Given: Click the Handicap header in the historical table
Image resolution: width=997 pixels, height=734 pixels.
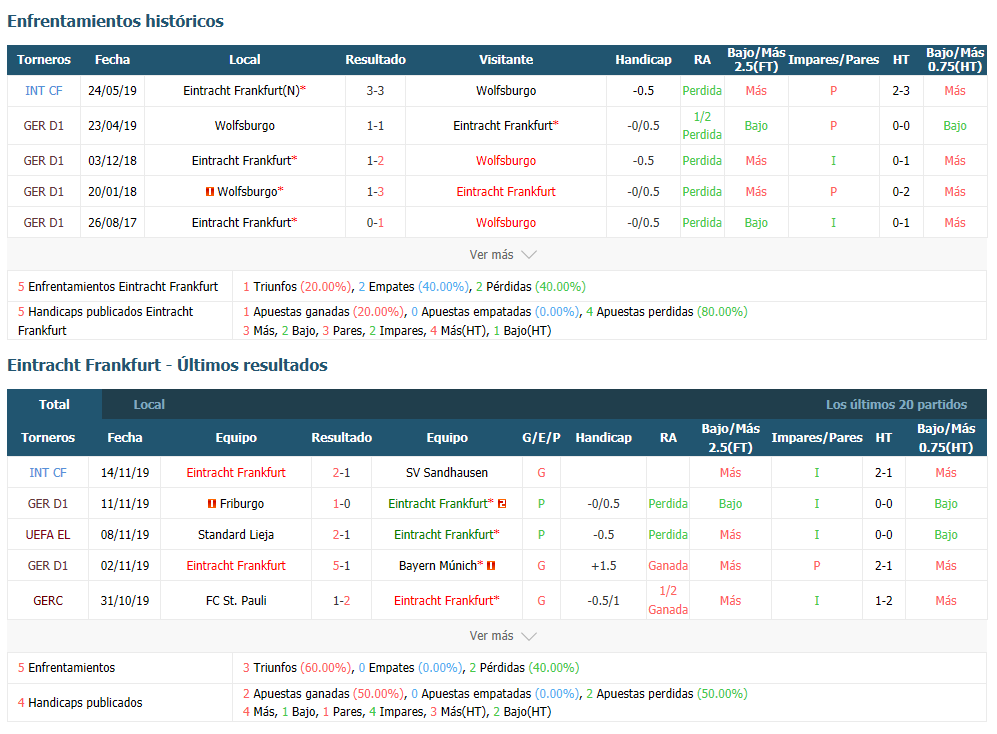Looking at the screenshot, I should click(x=643, y=60).
